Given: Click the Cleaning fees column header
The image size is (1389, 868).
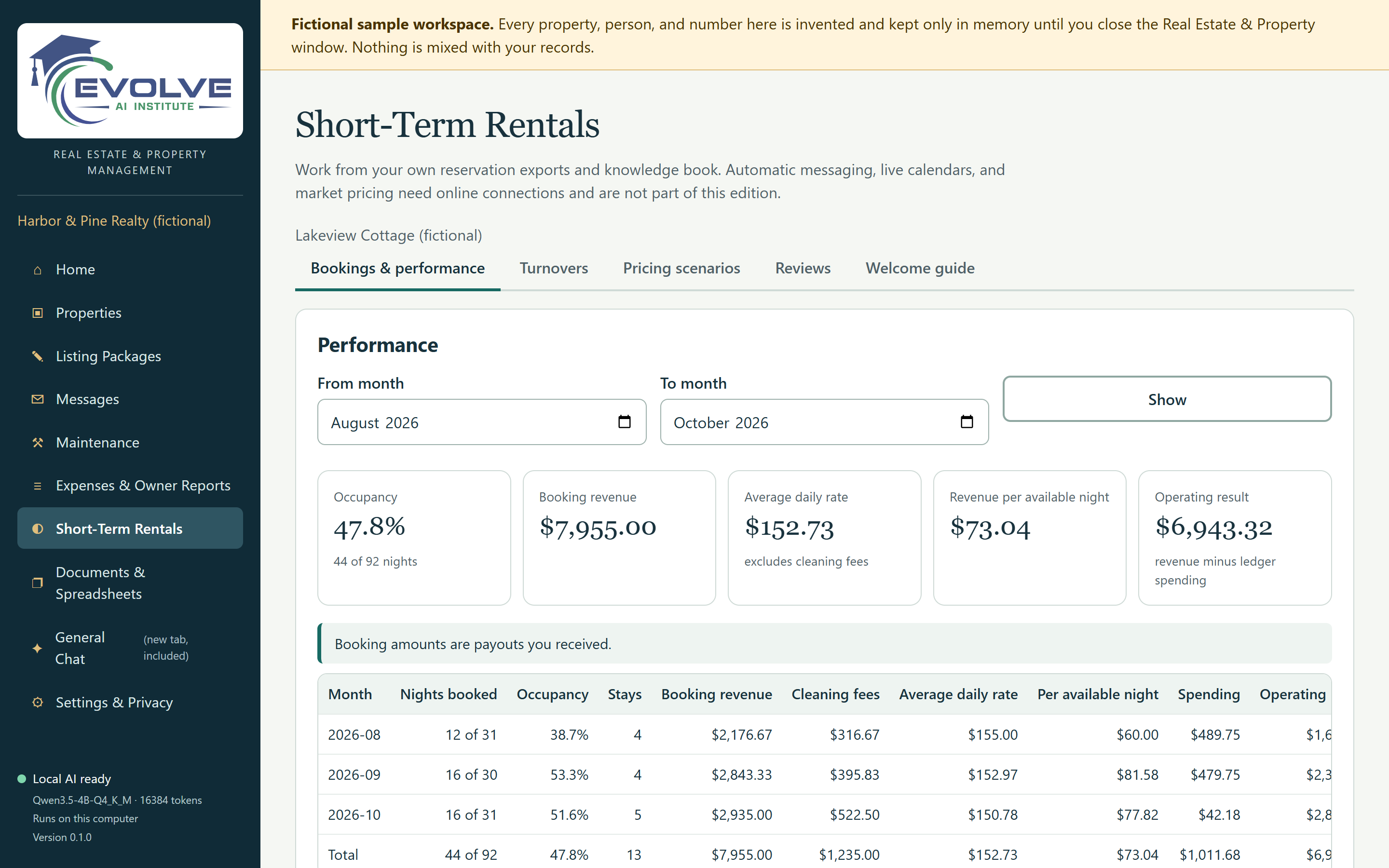Looking at the screenshot, I should coord(835,694).
